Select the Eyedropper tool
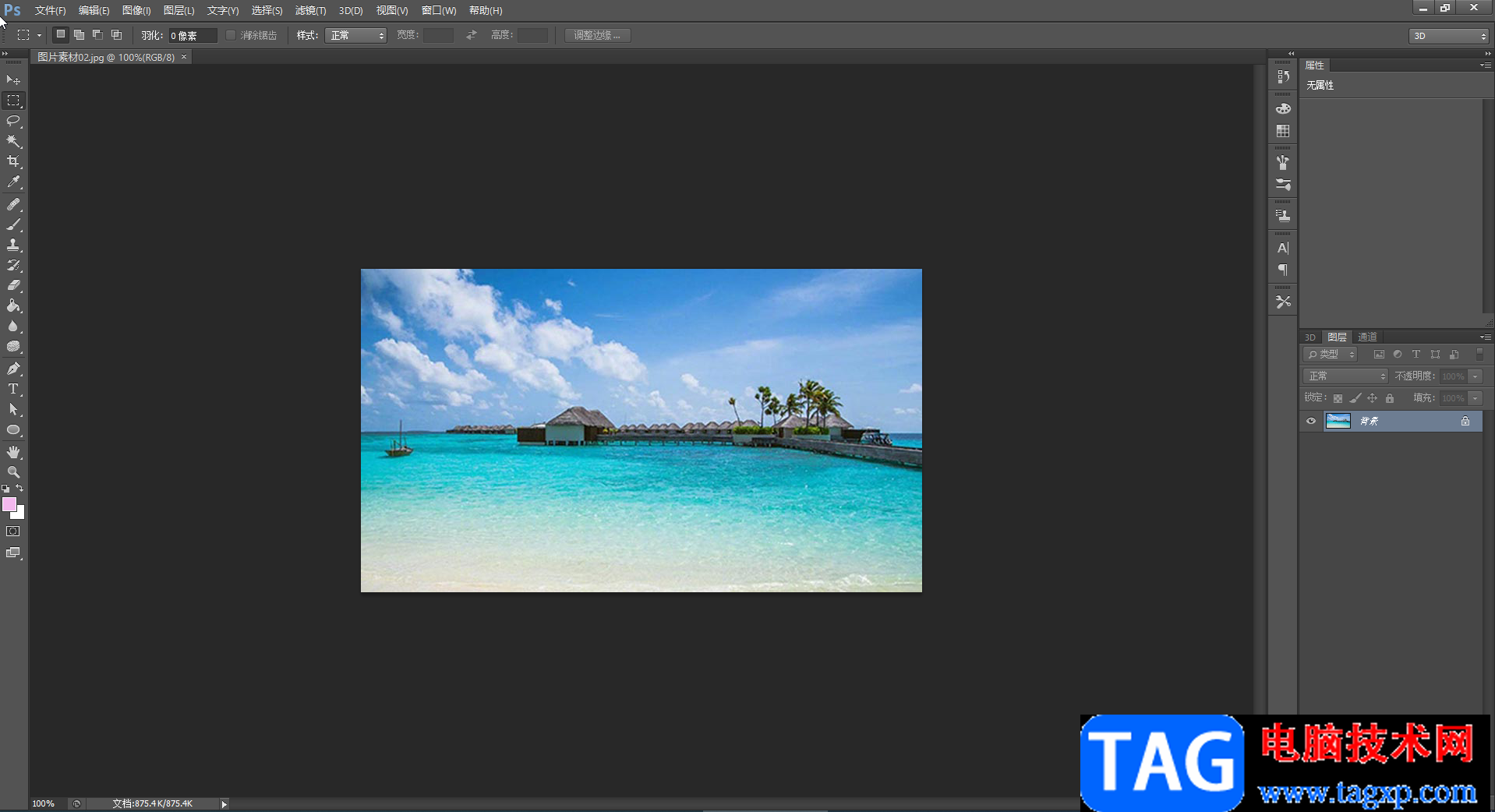The height and width of the screenshot is (812, 1495). [13, 182]
